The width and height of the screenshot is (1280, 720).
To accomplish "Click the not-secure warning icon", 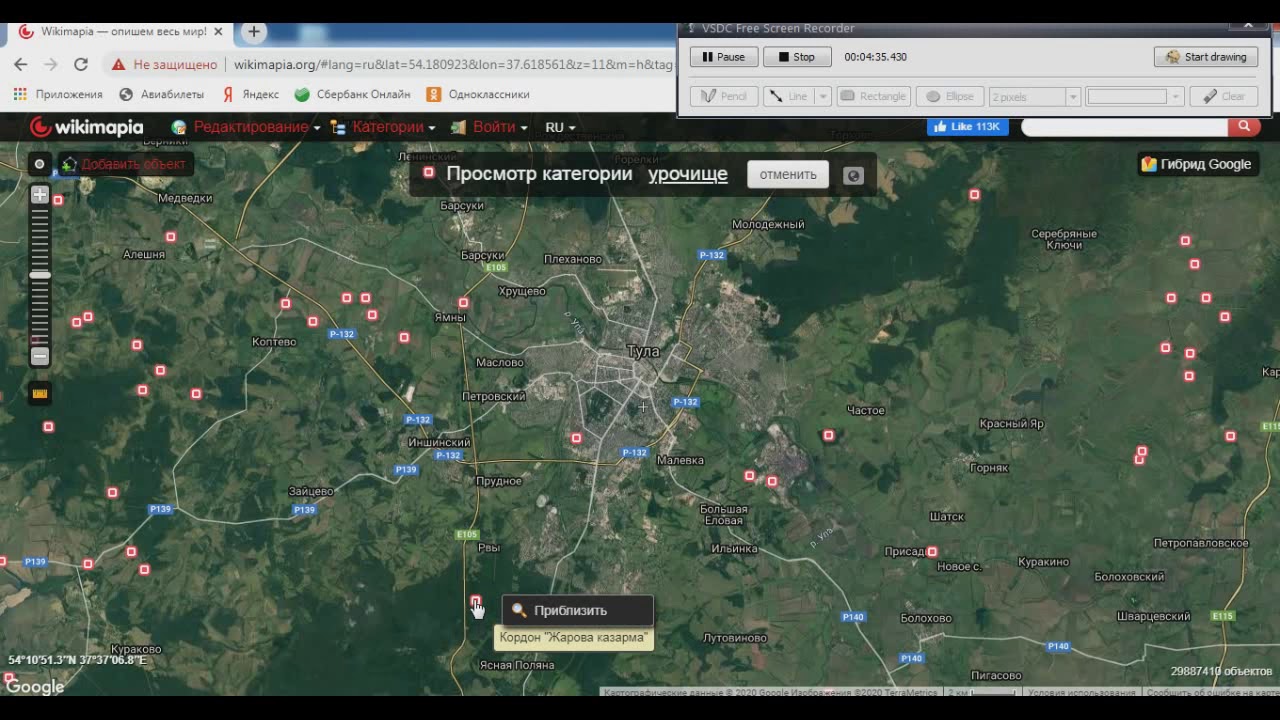I will [118, 64].
